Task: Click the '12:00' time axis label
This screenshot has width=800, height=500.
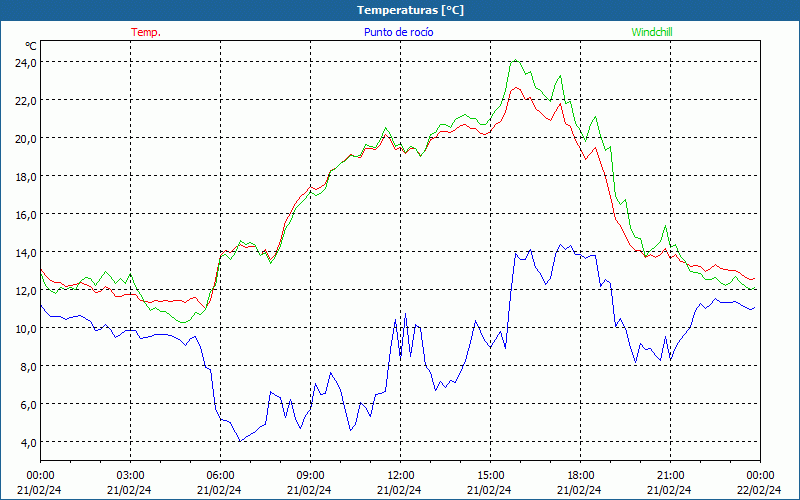Action: 401,476
